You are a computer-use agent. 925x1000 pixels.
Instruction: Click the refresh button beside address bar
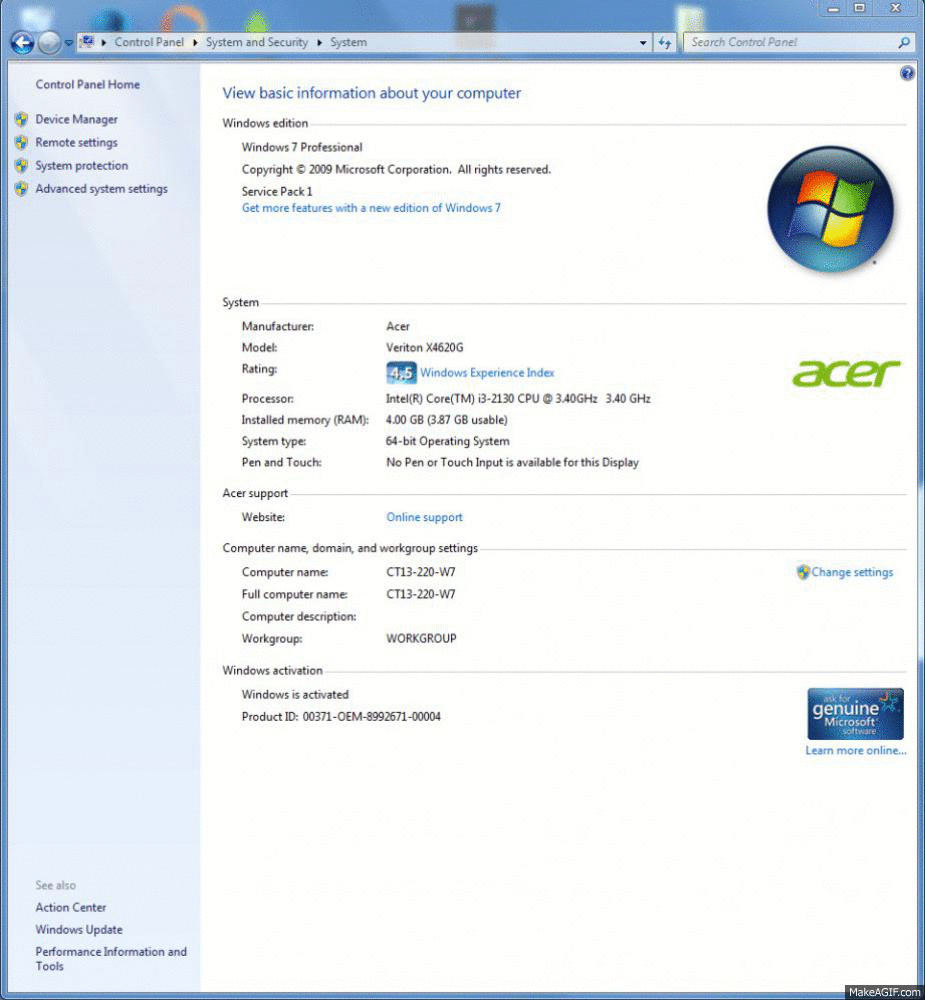pos(665,43)
